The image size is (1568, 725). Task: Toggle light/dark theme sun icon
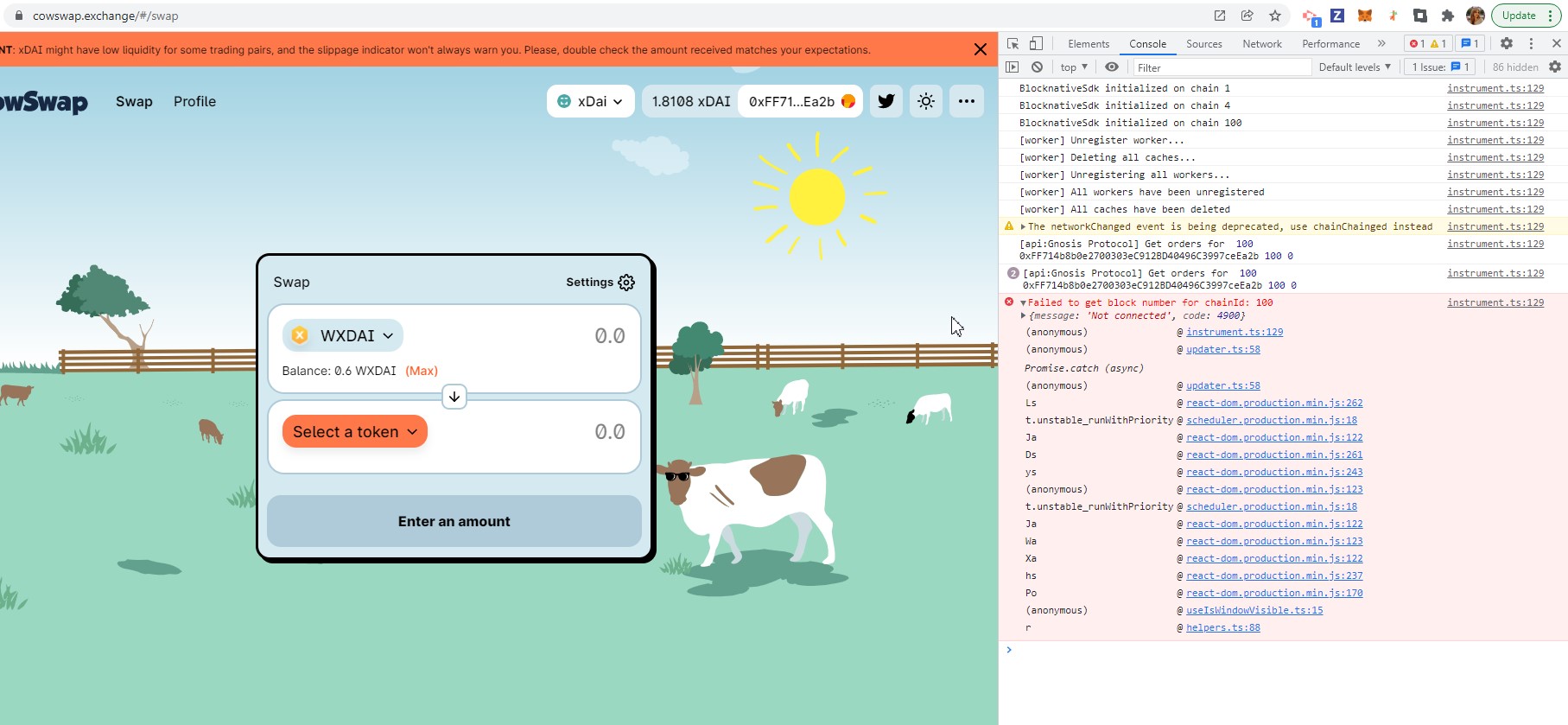(x=926, y=101)
